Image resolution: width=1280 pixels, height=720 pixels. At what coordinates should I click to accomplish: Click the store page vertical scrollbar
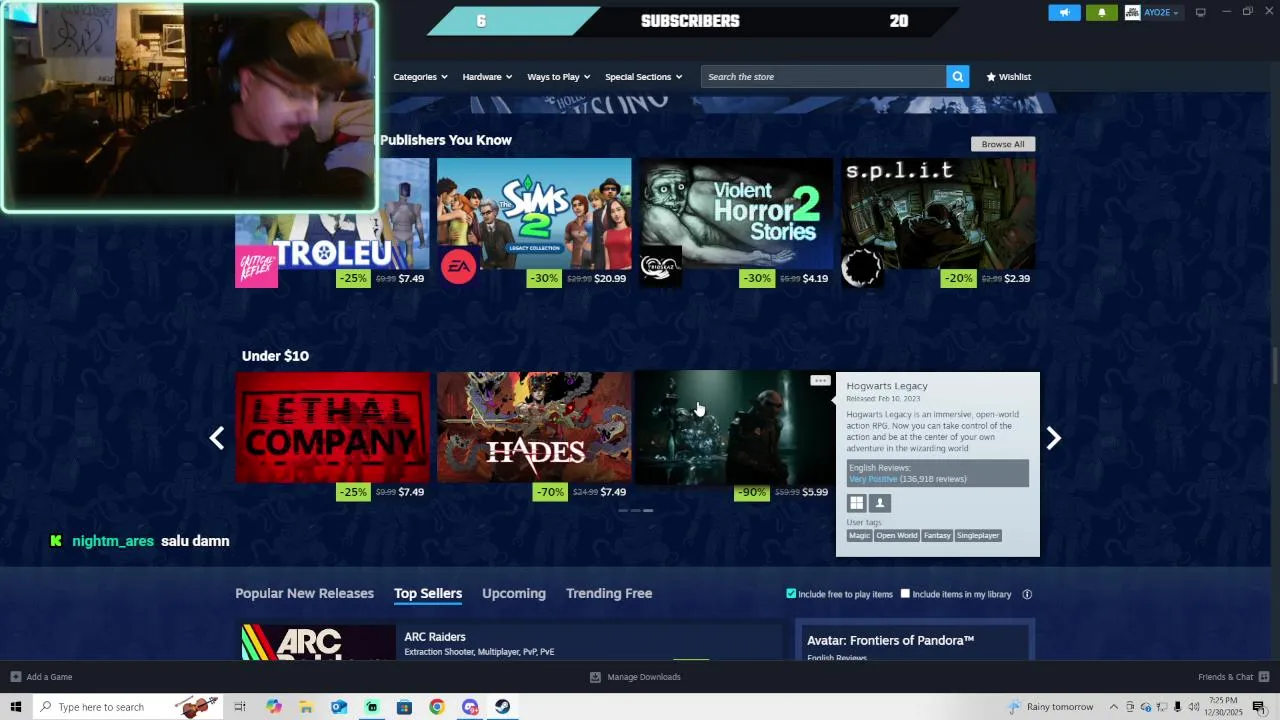point(1274,364)
